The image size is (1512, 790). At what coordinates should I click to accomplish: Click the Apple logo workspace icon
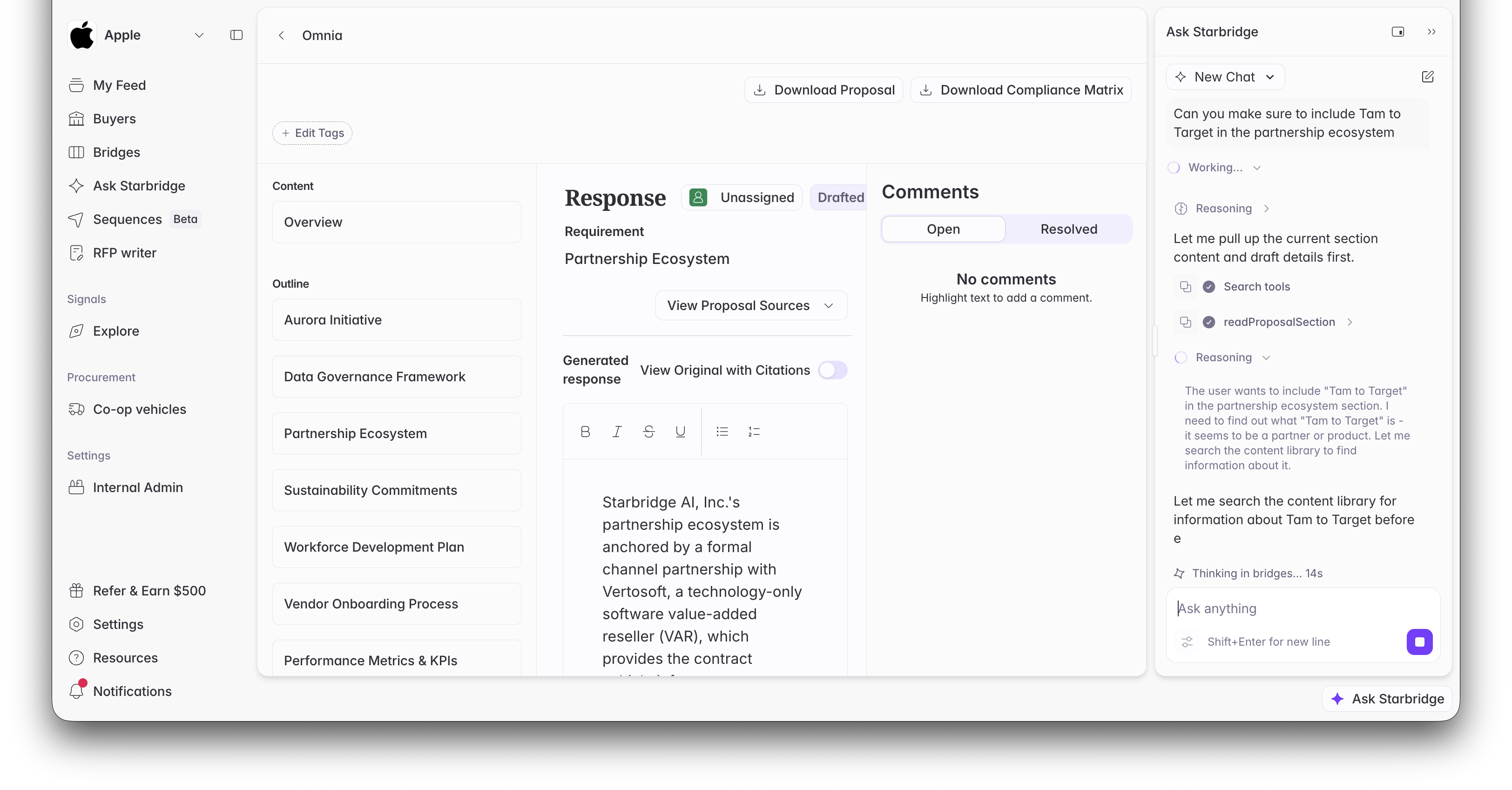point(82,35)
